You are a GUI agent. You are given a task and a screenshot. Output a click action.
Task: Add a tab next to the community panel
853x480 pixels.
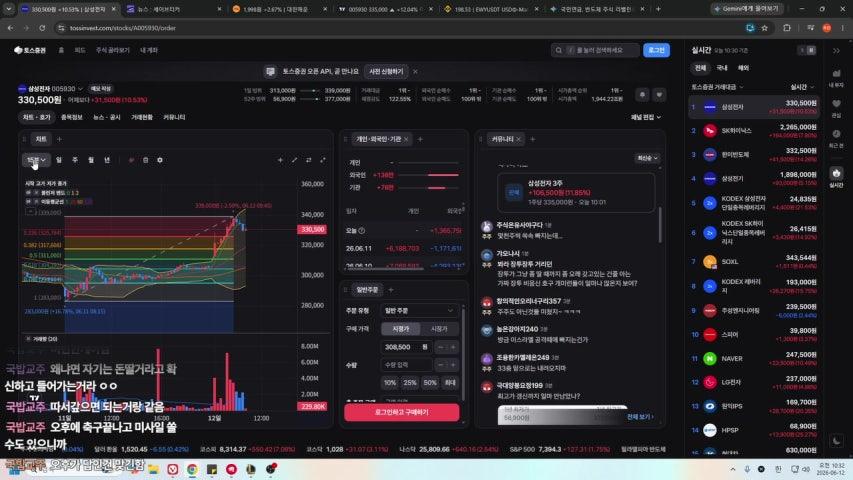(x=533, y=139)
